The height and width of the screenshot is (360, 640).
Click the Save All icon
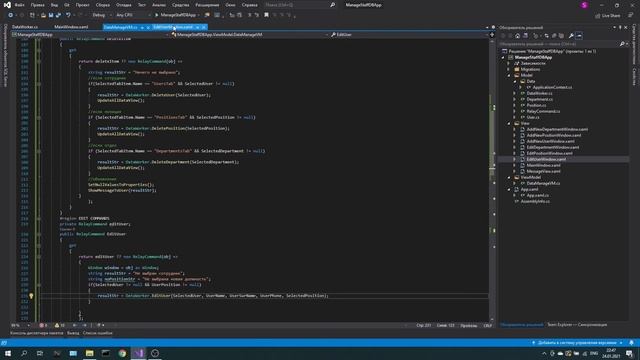click(x=58, y=15)
